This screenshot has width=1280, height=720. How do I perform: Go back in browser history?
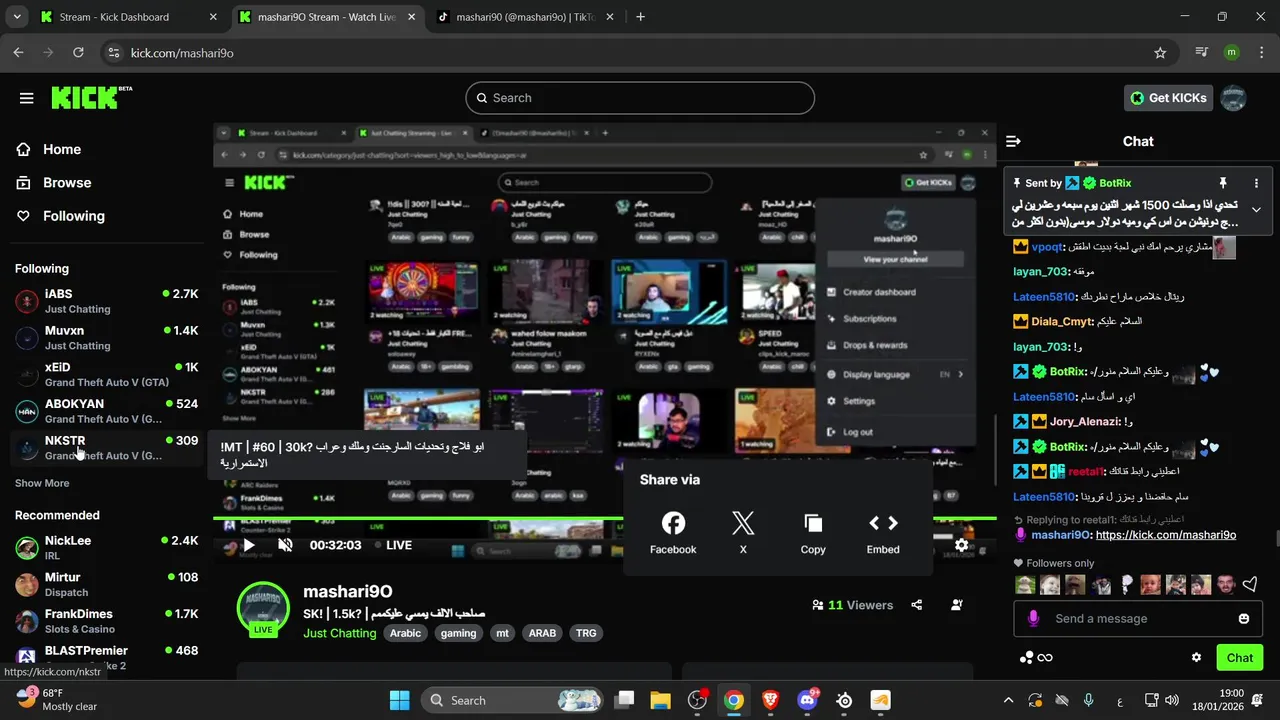(x=19, y=53)
